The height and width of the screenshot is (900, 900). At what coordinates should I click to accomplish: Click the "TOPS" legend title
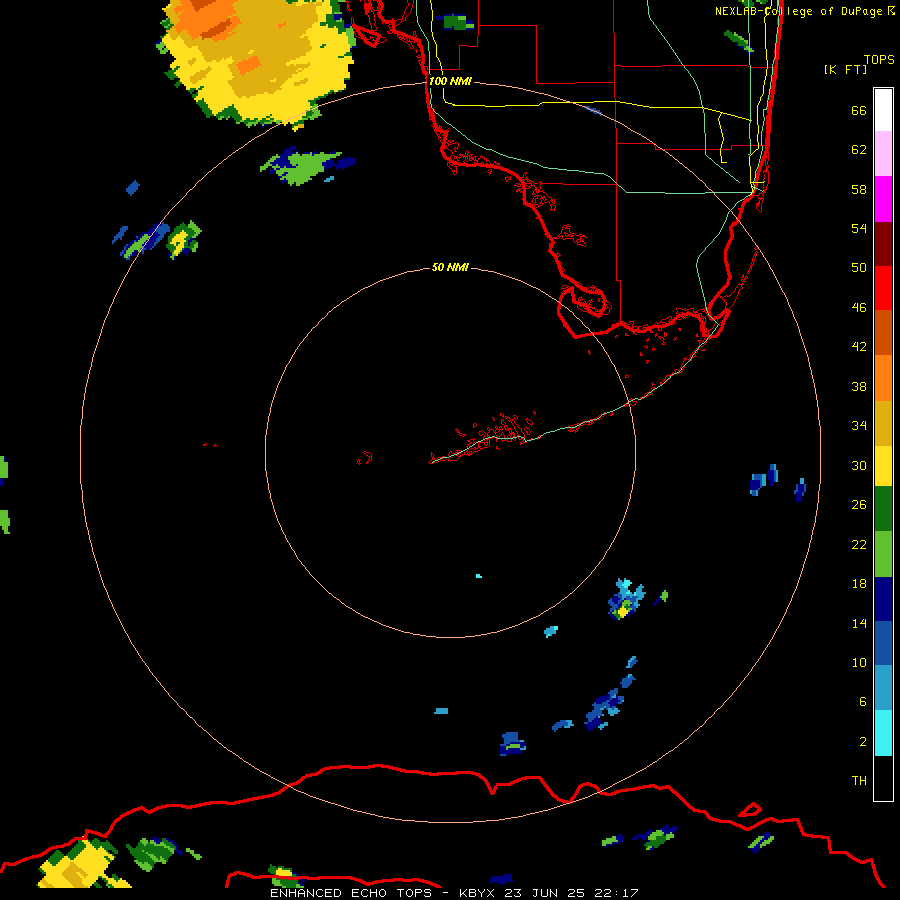(879, 60)
